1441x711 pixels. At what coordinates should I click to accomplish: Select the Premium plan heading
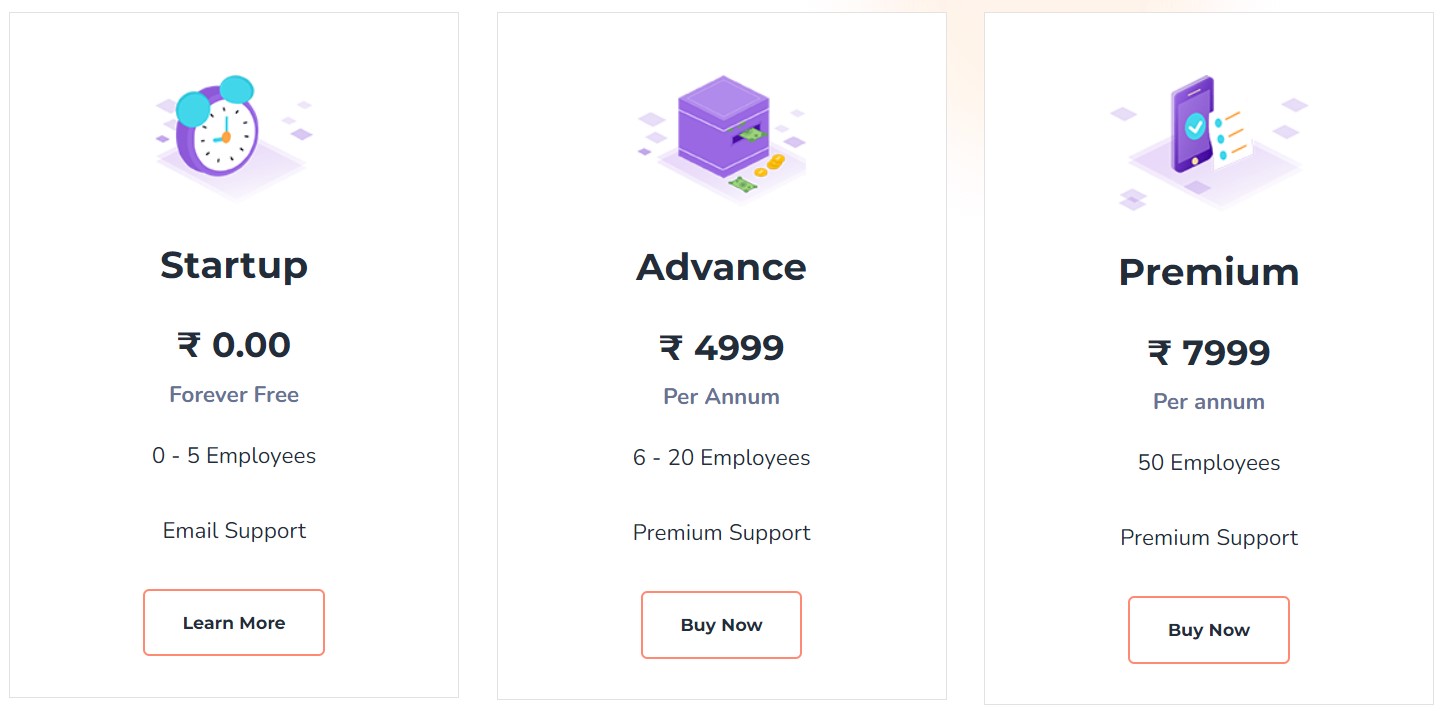click(x=1208, y=272)
